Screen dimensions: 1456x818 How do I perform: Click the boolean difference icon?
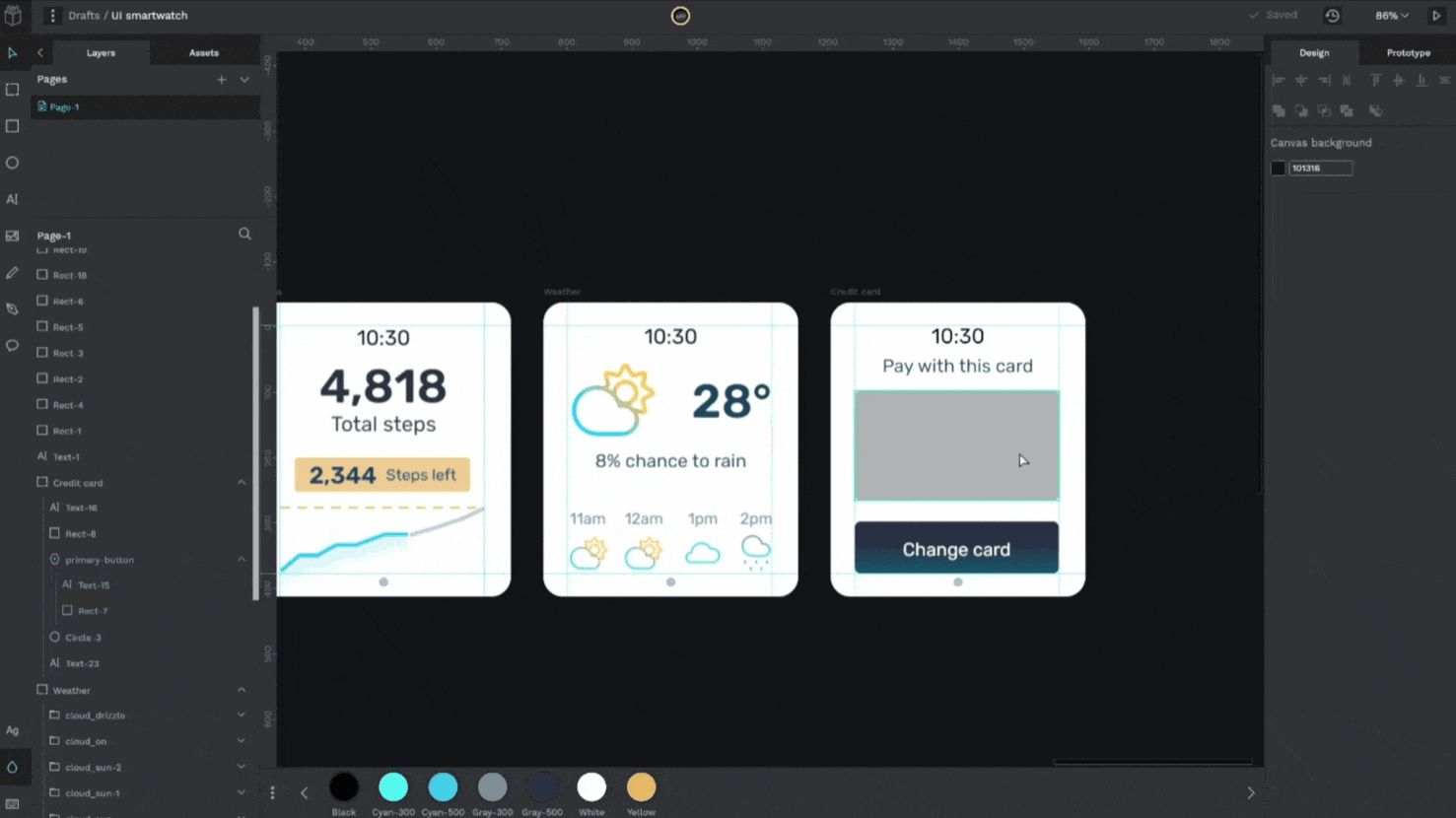tap(1301, 111)
